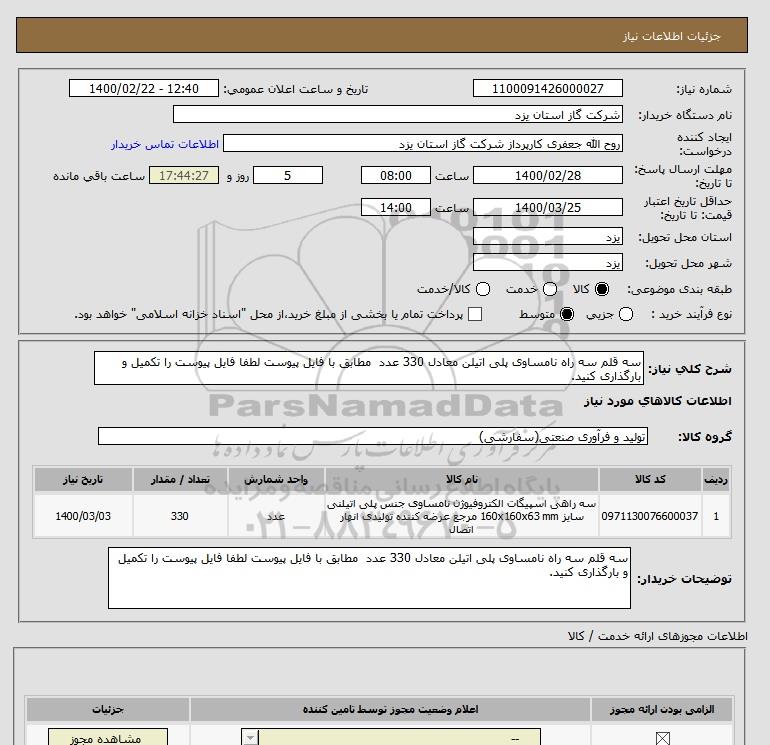Viewport: 770px width, 745px height.
Task: Click the الزامی بودن ارائه مجوز header
Action: click(x=662, y=709)
